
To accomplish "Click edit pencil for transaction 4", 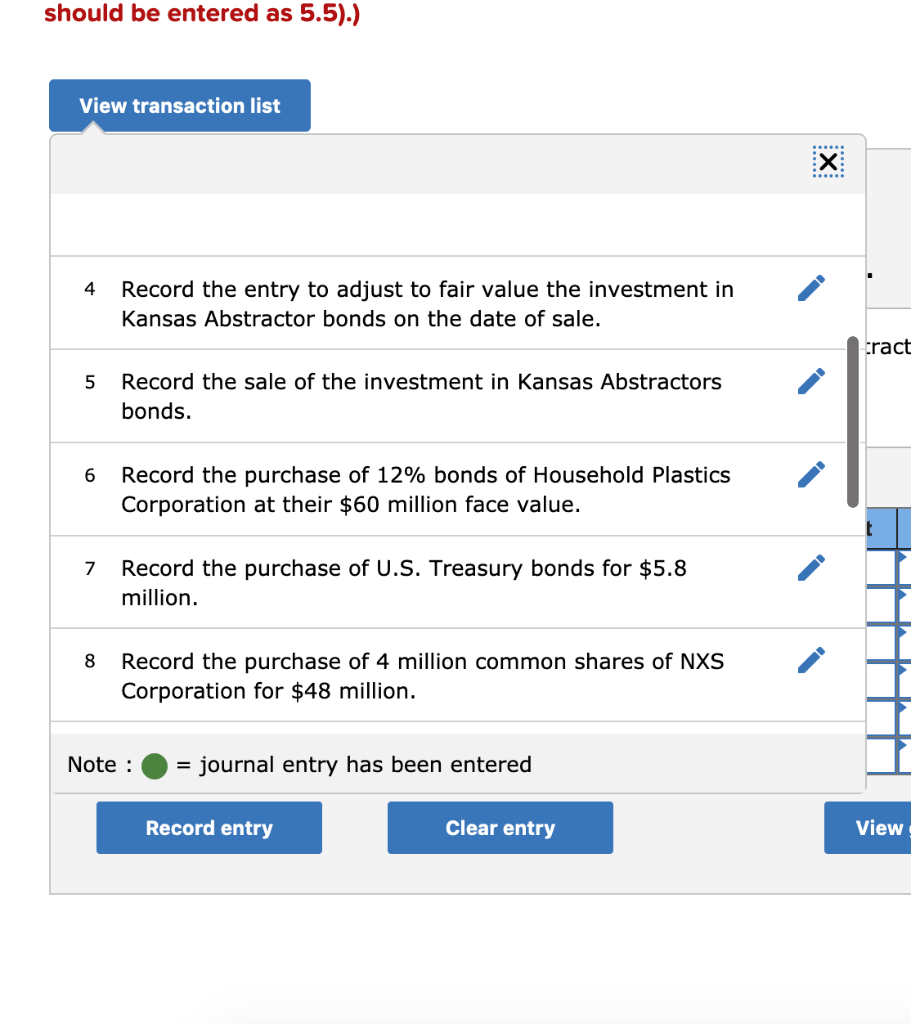I will click(x=812, y=288).
